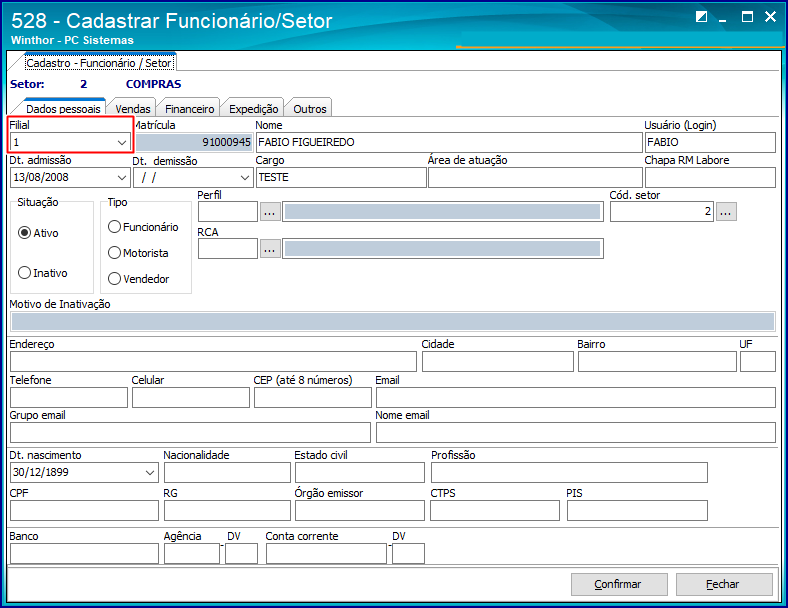Select the Cadastro - Funcionário / Setor tab
The height and width of the screenshot is (608, 788).
pyautogui.click(x=99, y=63)
